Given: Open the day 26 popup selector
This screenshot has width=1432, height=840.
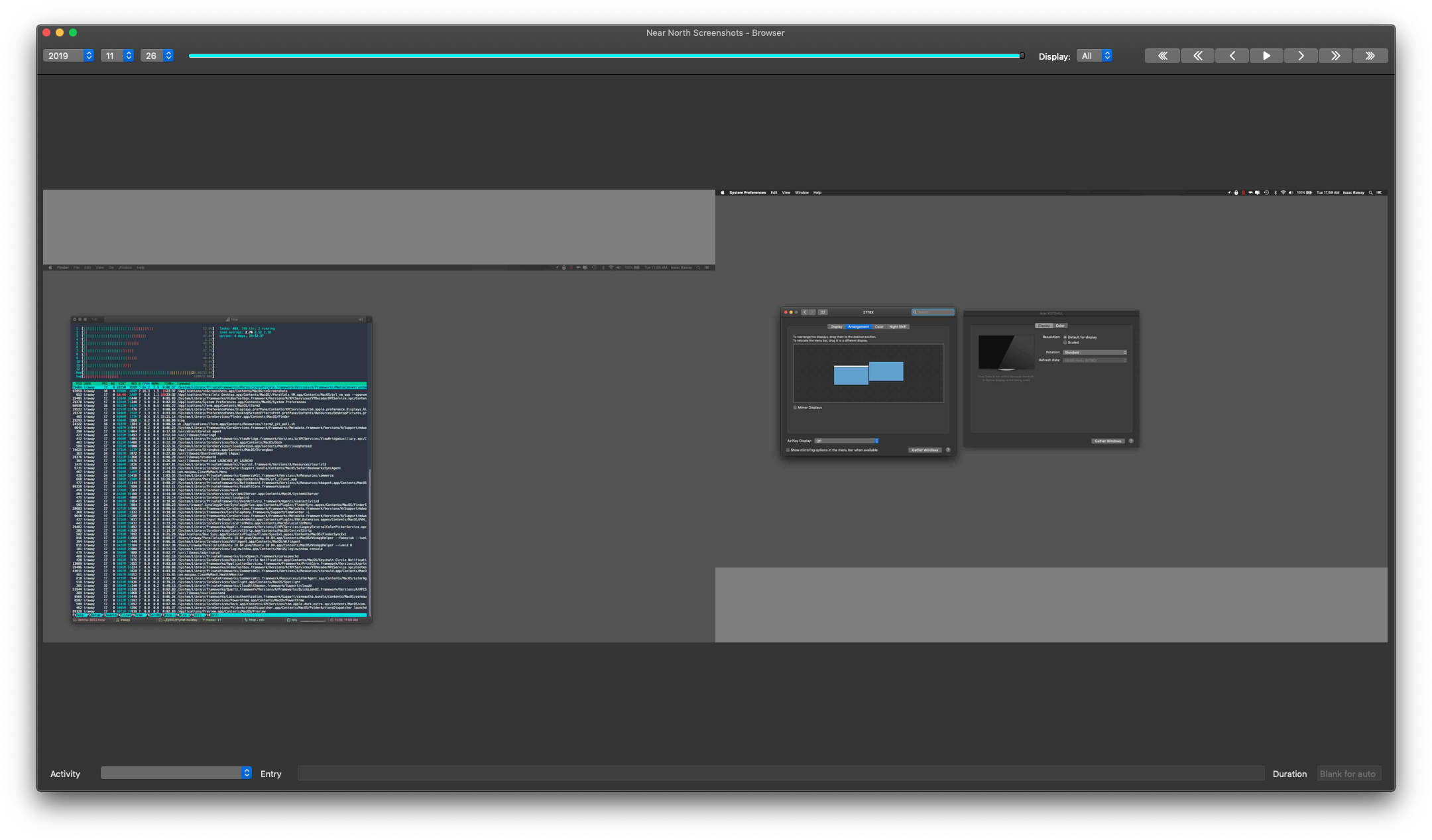Looking at the screenshot, I should [157, 56].
